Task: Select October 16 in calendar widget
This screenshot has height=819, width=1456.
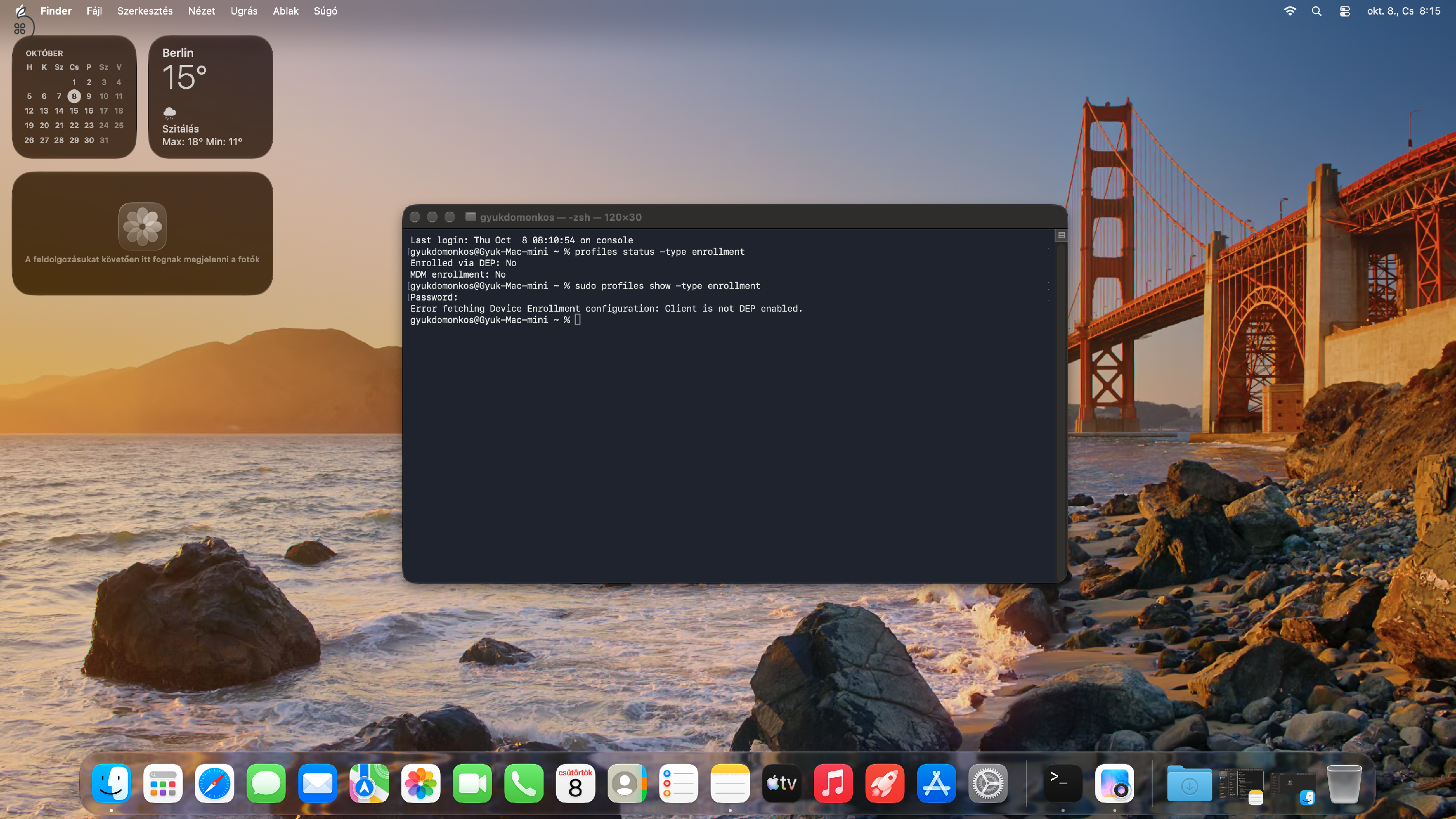Action: point(89,111)
